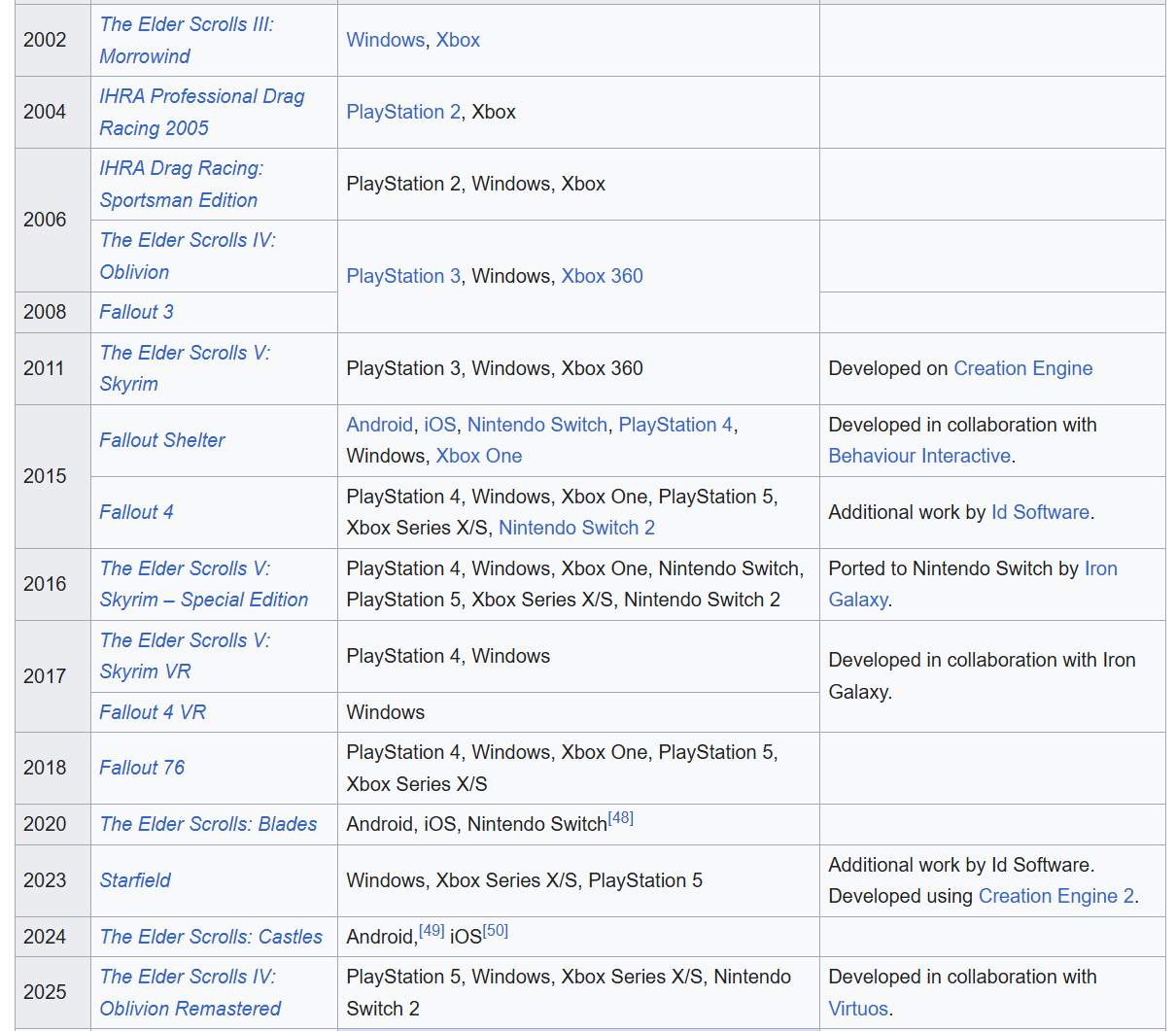Select the 2017 year cell

(52, 676)
